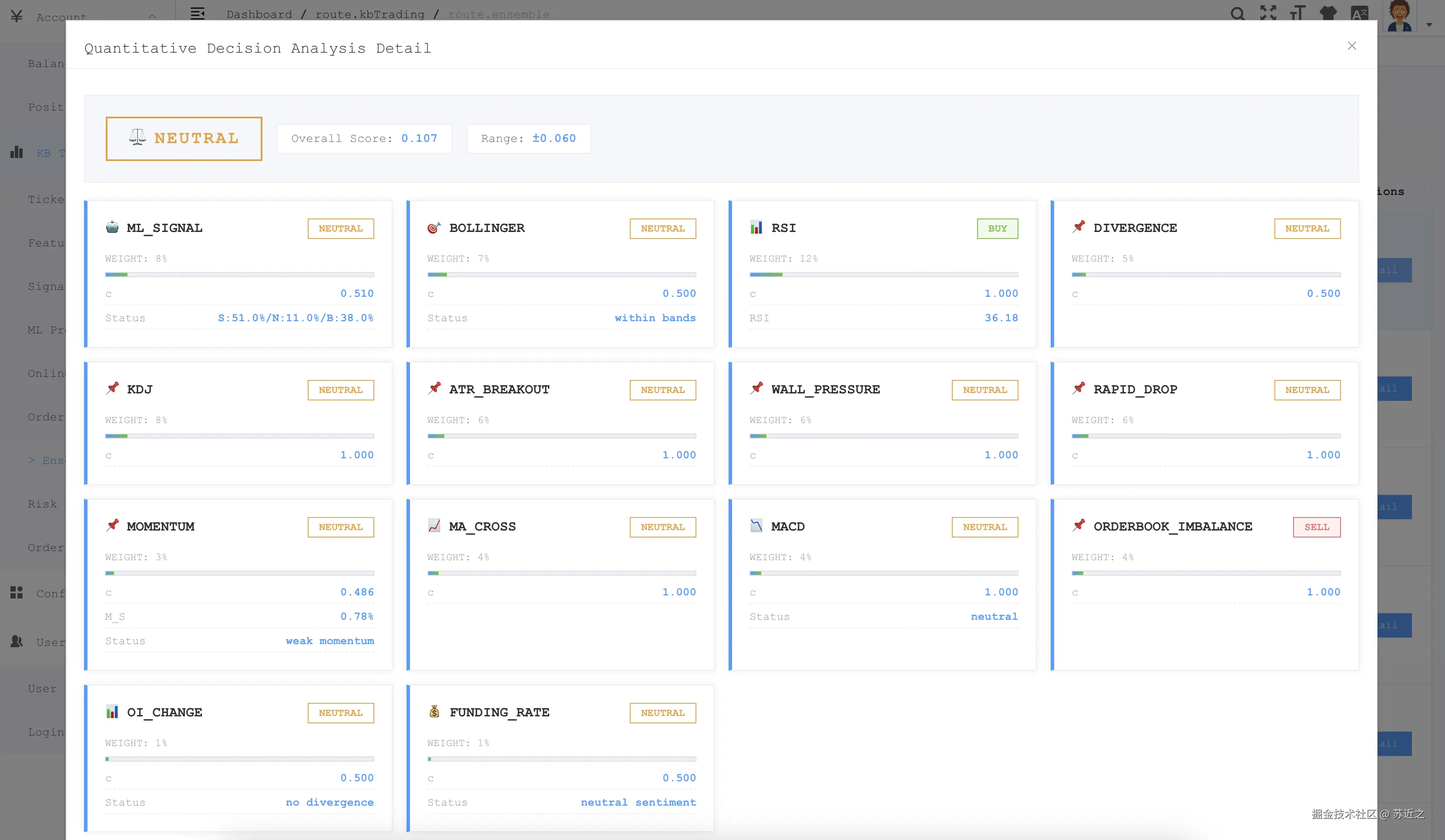Close the Quantitative Decision Analysis dialog
1445x840 pixels.
(x=1351, y=46)
